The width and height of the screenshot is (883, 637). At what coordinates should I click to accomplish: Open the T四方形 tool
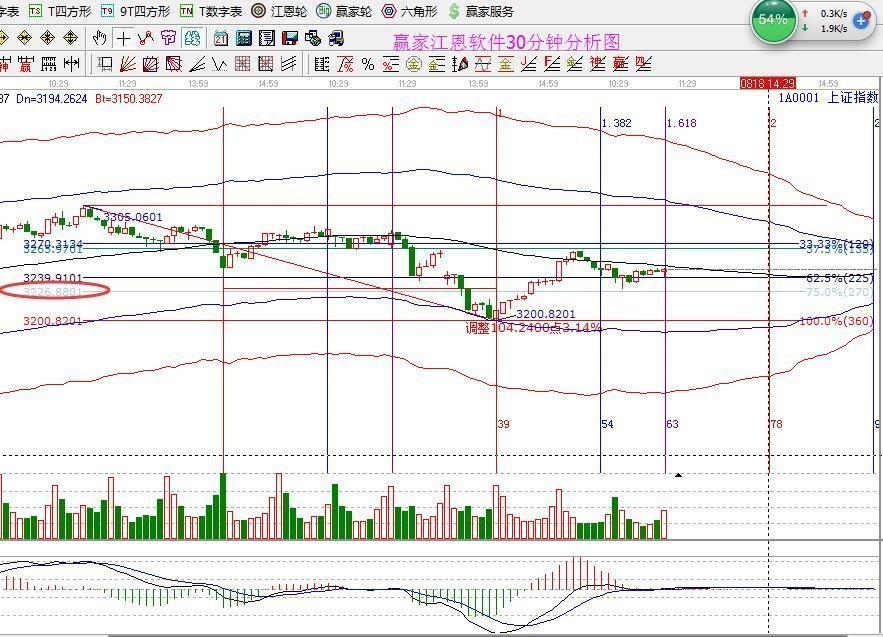coord(60,11)
